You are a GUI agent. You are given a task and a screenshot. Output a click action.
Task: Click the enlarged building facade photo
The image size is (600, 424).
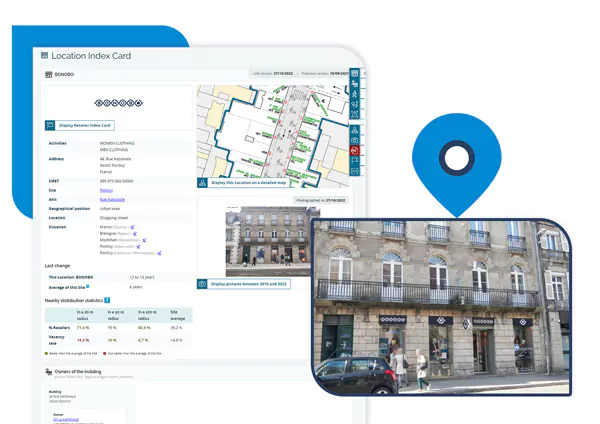(x=440, y=305)
